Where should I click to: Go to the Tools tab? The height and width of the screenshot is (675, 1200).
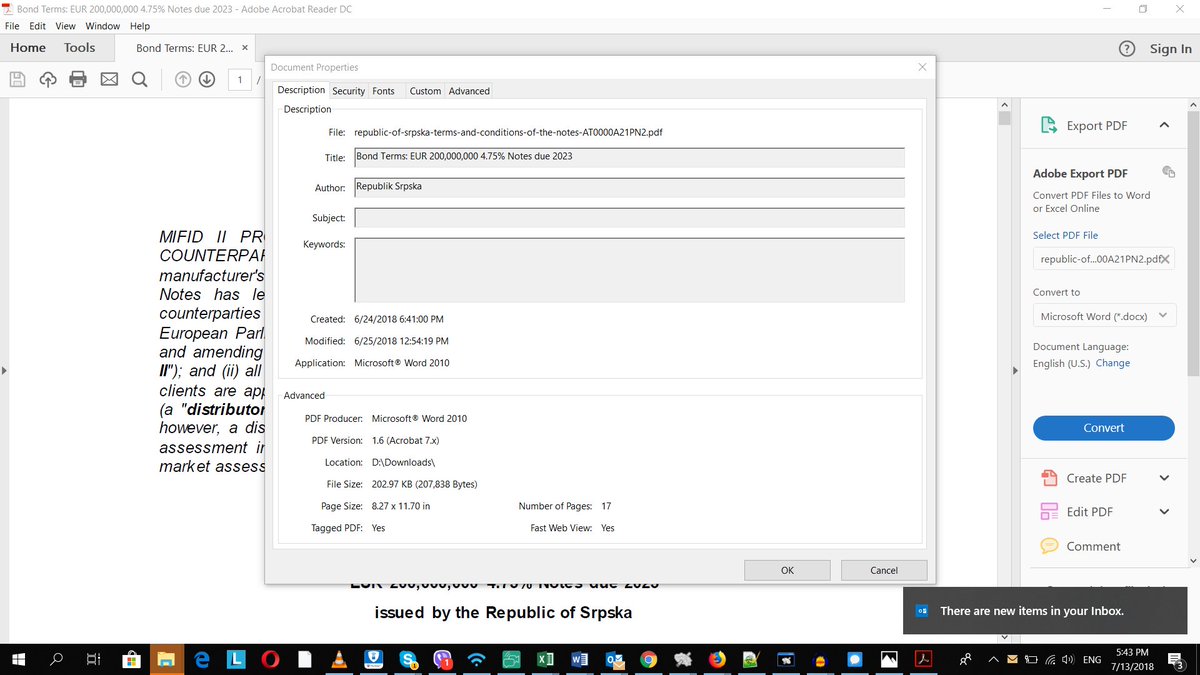point(80,48)
